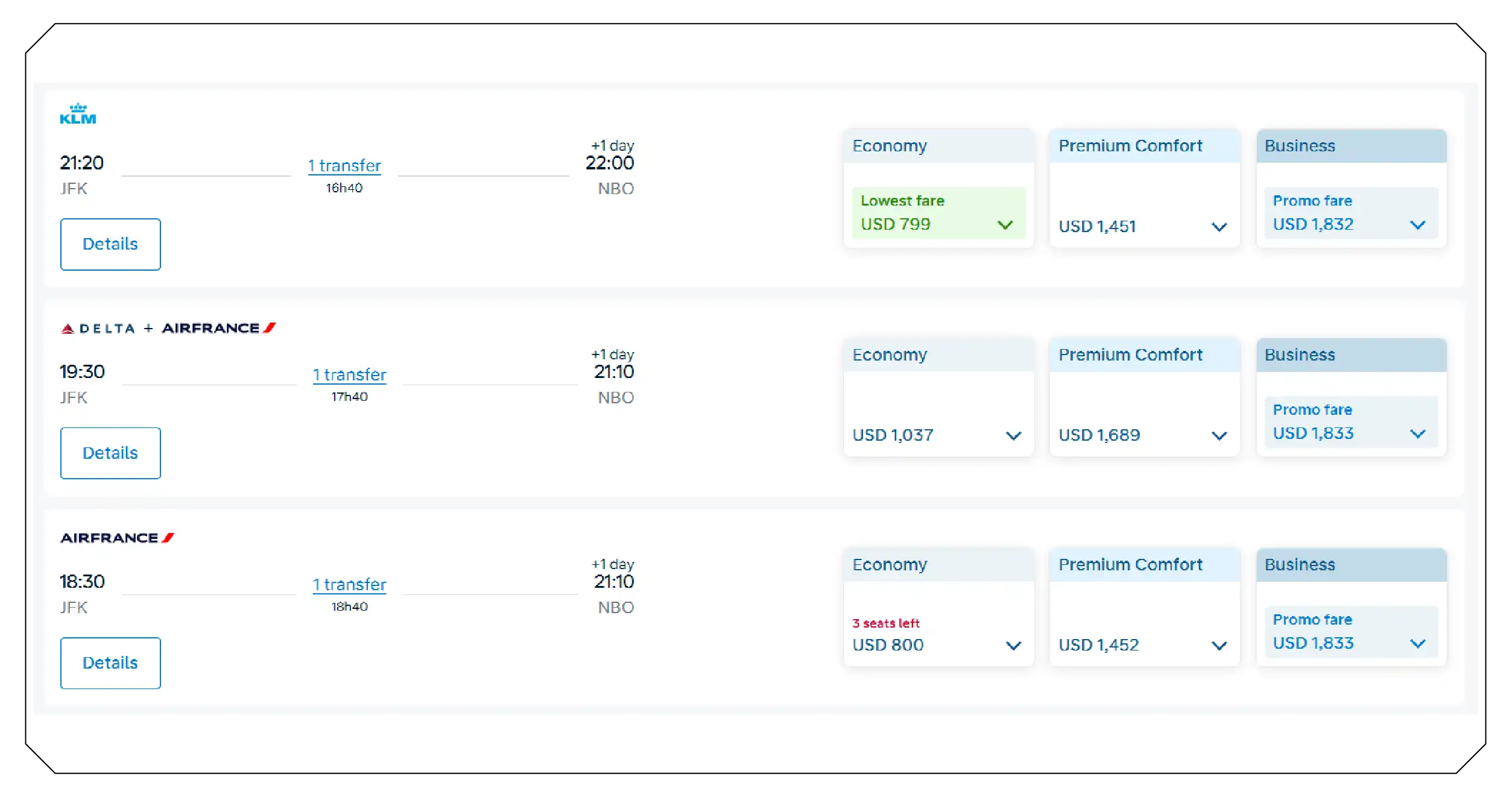Open transfer details for the KLM flight
Viewport: 1512px width, 797px height.
(x=344, y=165)
